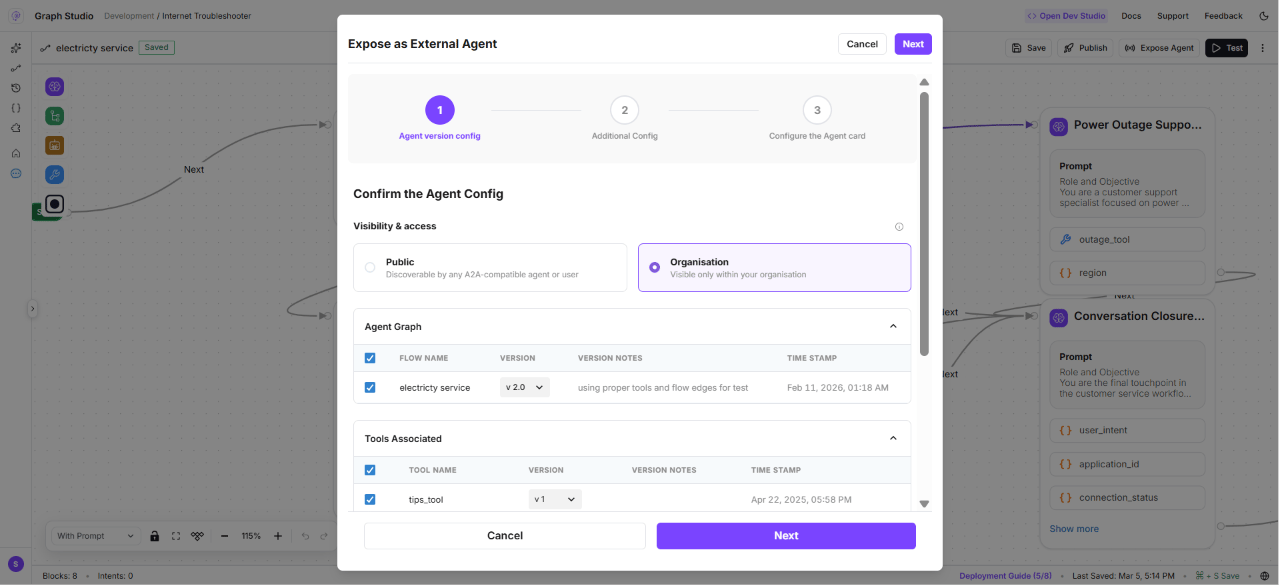This screenshot has height=585, width=1279.
Task: Click the region variable in Power Outage card
Action: [x=1127, y=273]
